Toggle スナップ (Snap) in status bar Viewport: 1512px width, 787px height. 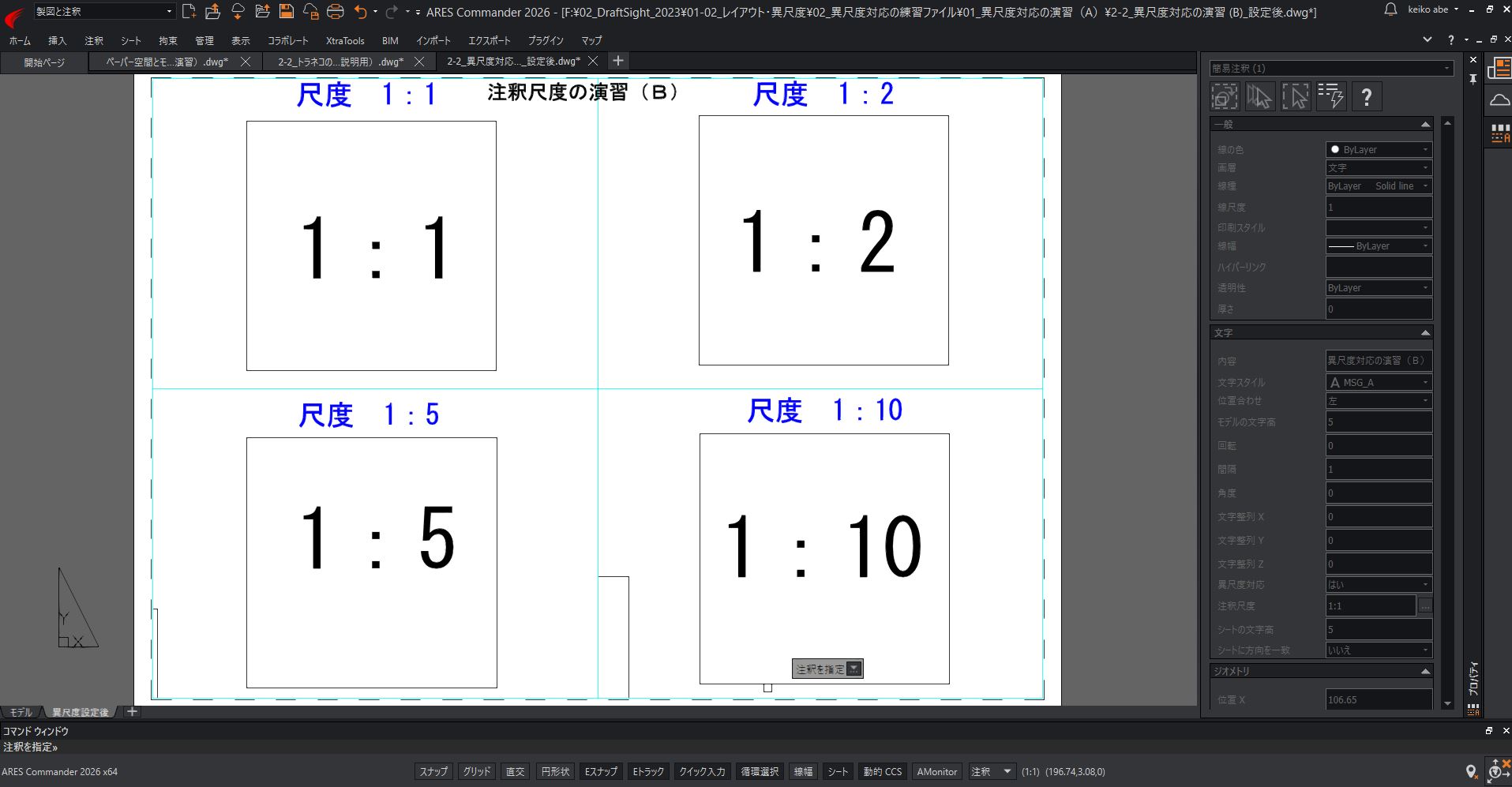[433, 771]
